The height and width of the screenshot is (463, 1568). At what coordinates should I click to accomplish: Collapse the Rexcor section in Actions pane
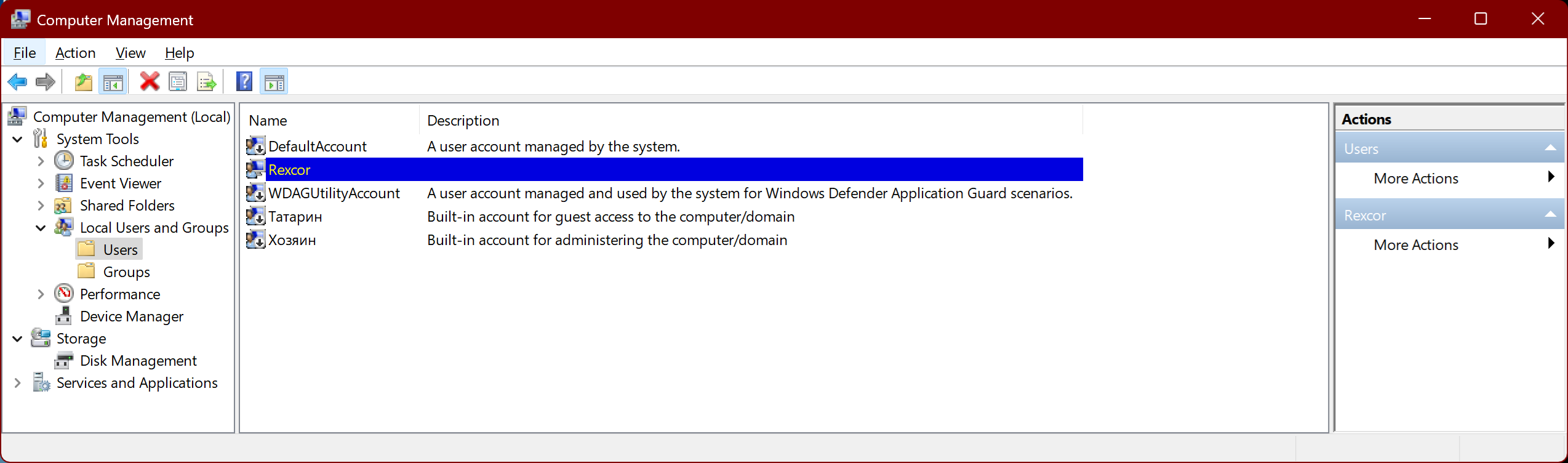coord(1550,215)
